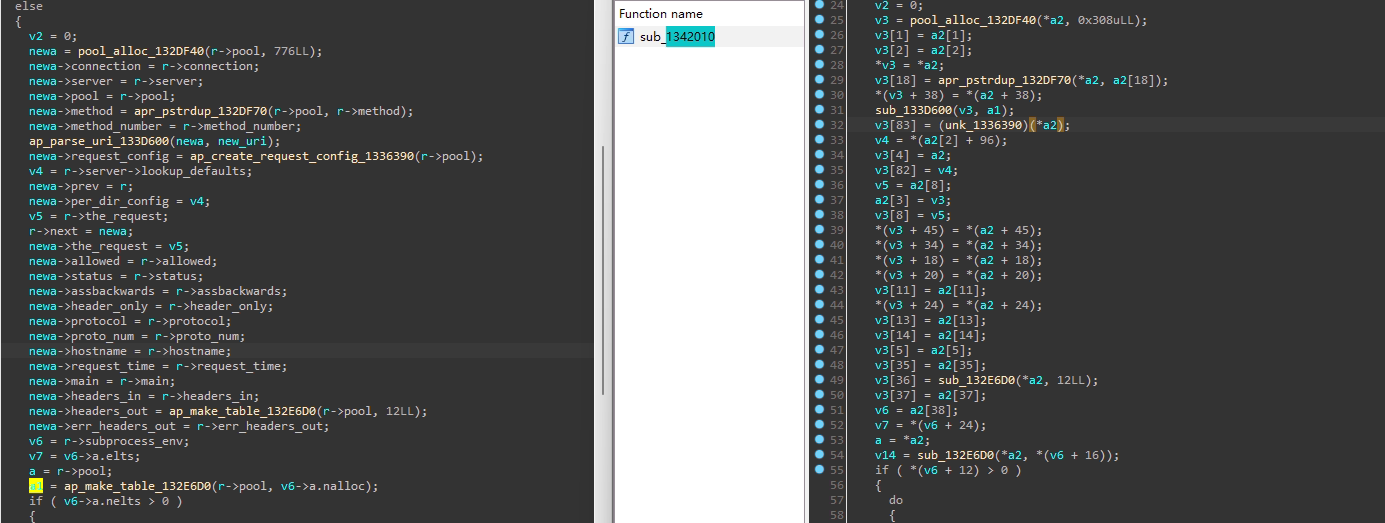
Task: Click the breakpoint dot on line 43
Action: tap(819, 290)
